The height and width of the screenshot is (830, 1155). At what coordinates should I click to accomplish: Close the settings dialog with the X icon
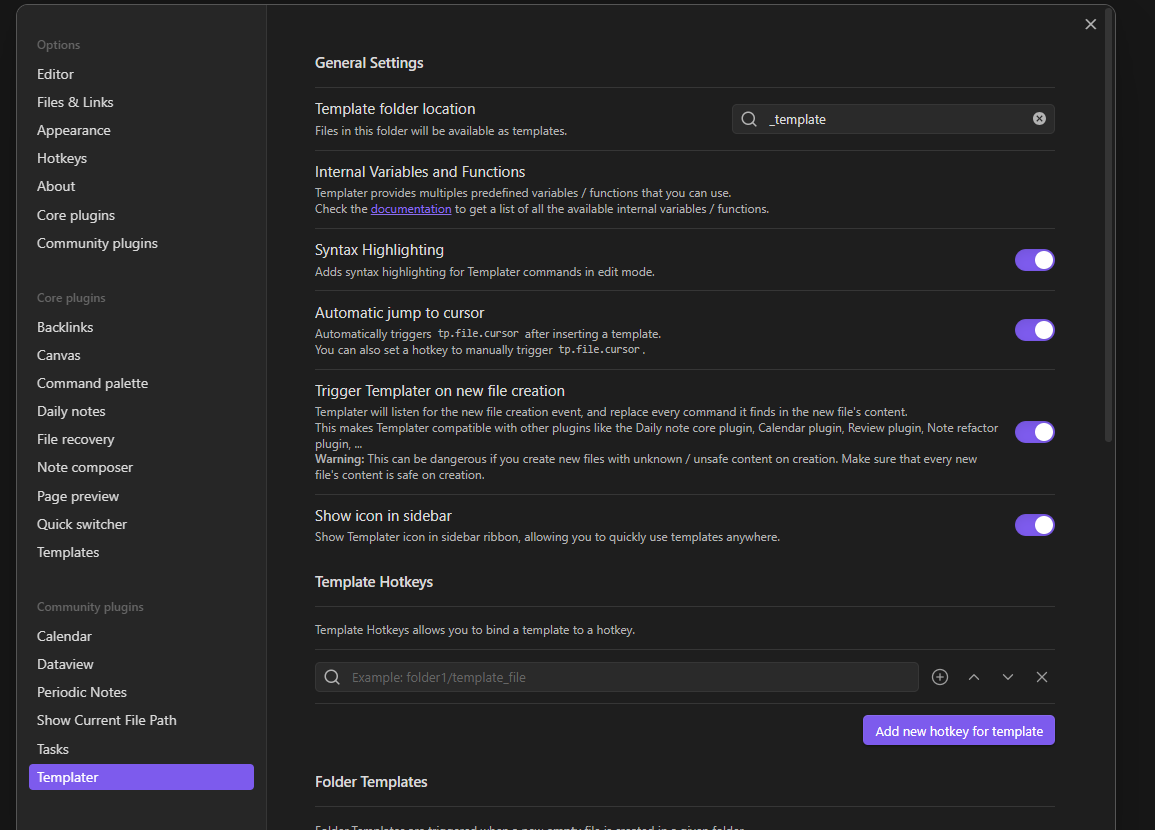click(x=1090, y=24)
